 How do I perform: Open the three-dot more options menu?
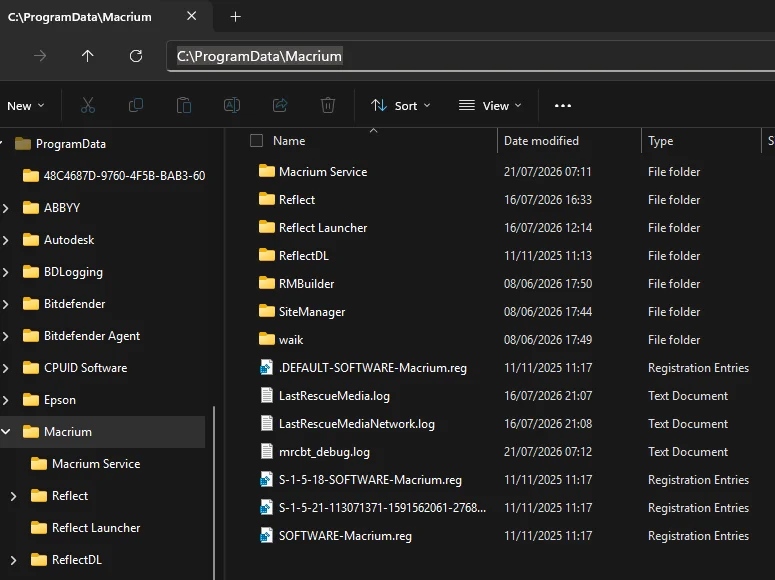562,105
